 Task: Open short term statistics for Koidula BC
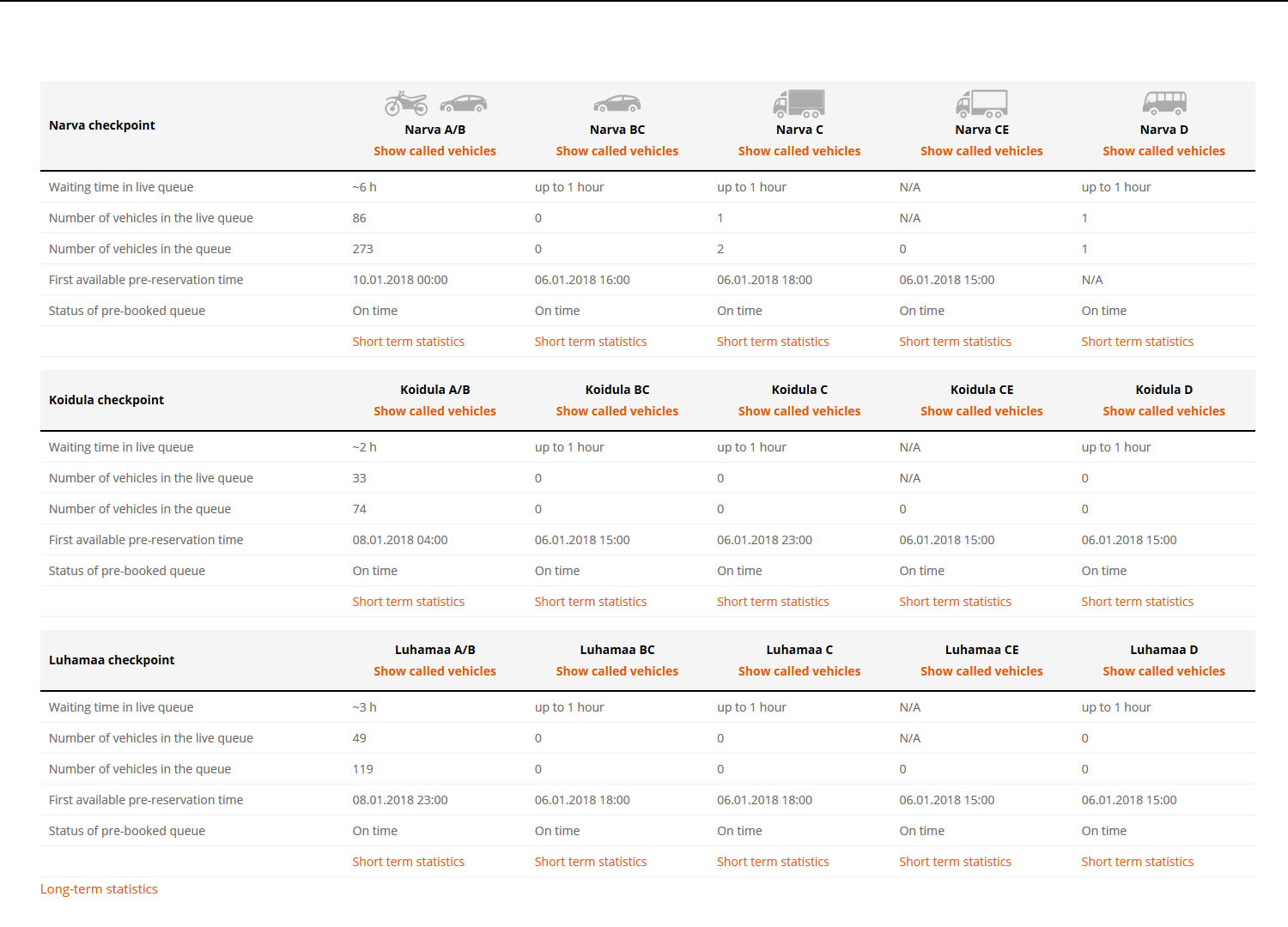[x=591, y=602]
